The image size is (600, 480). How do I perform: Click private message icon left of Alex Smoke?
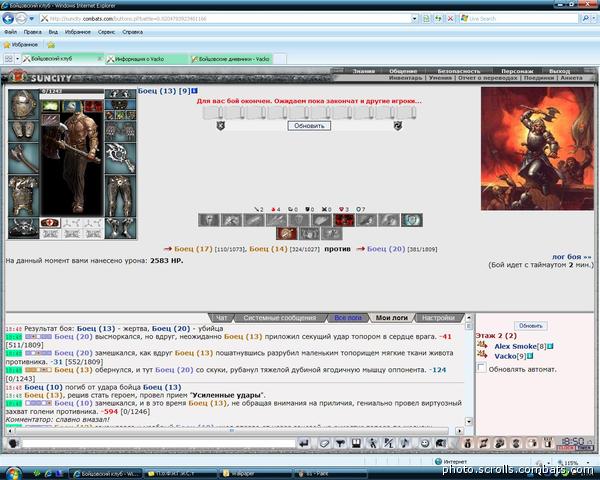(482, 346)
